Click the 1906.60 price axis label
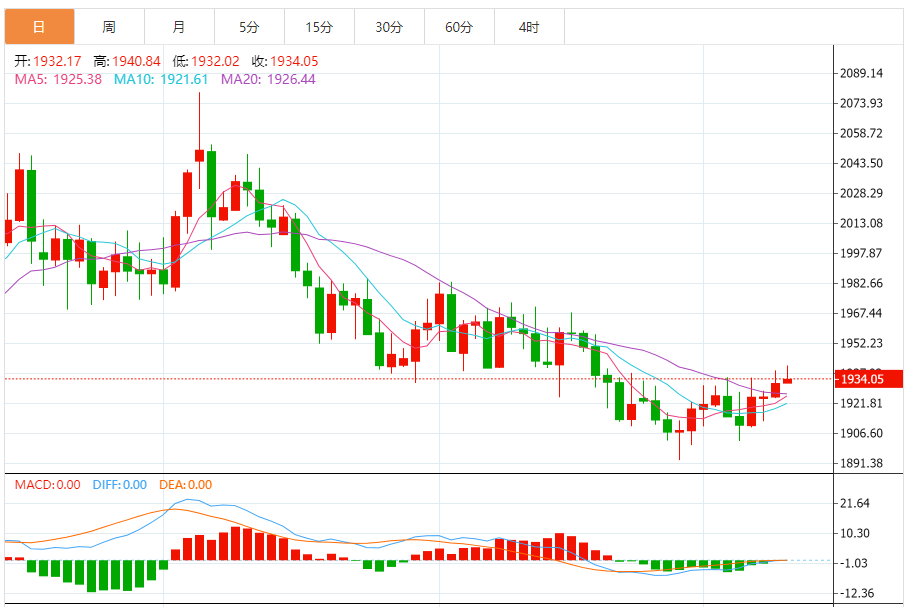Viewport: 911px width, 607px height. pos(861,433)
